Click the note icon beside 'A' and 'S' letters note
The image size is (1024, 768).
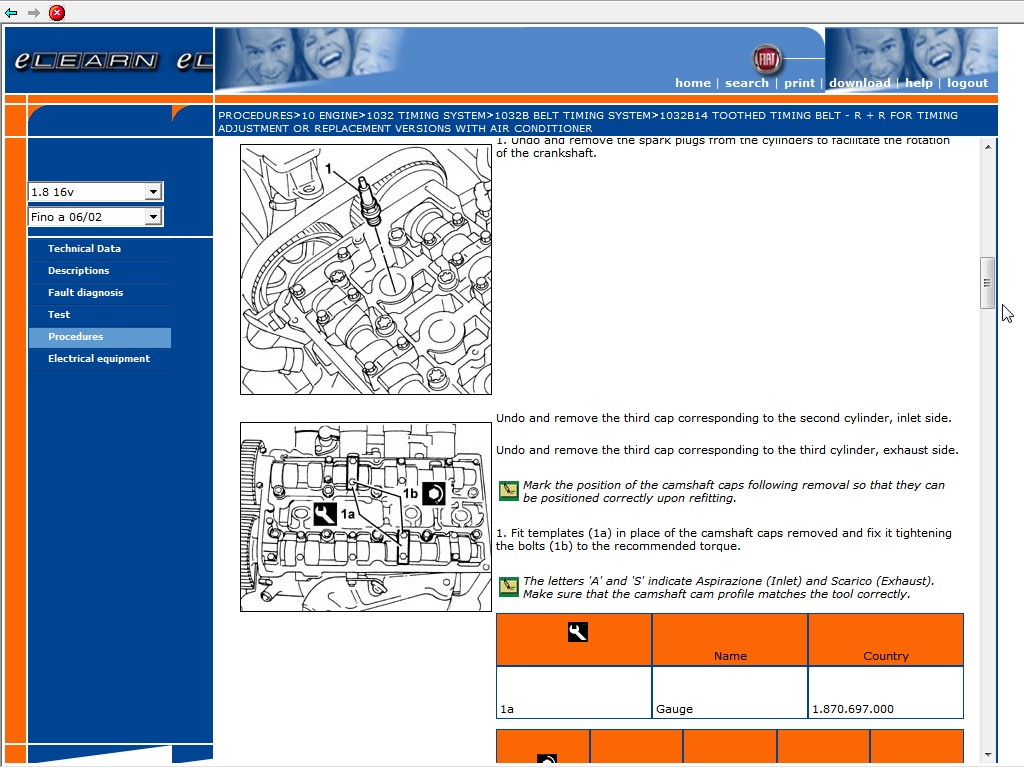508,586
